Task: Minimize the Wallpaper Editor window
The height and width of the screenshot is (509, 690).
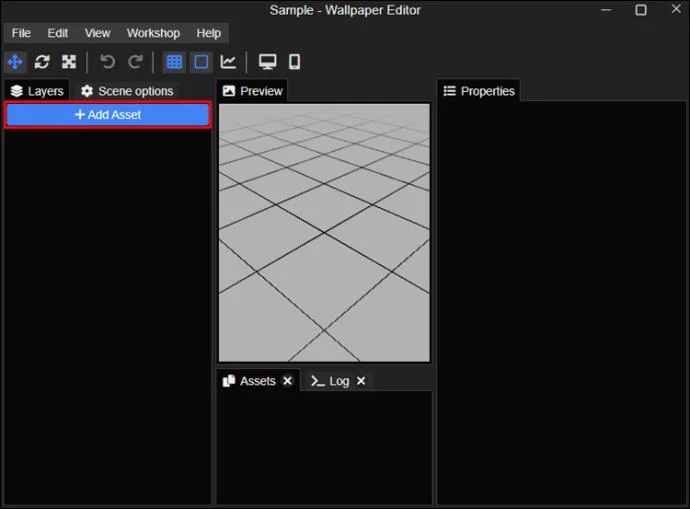Action: pyautogui.click(x=606, y=10)
